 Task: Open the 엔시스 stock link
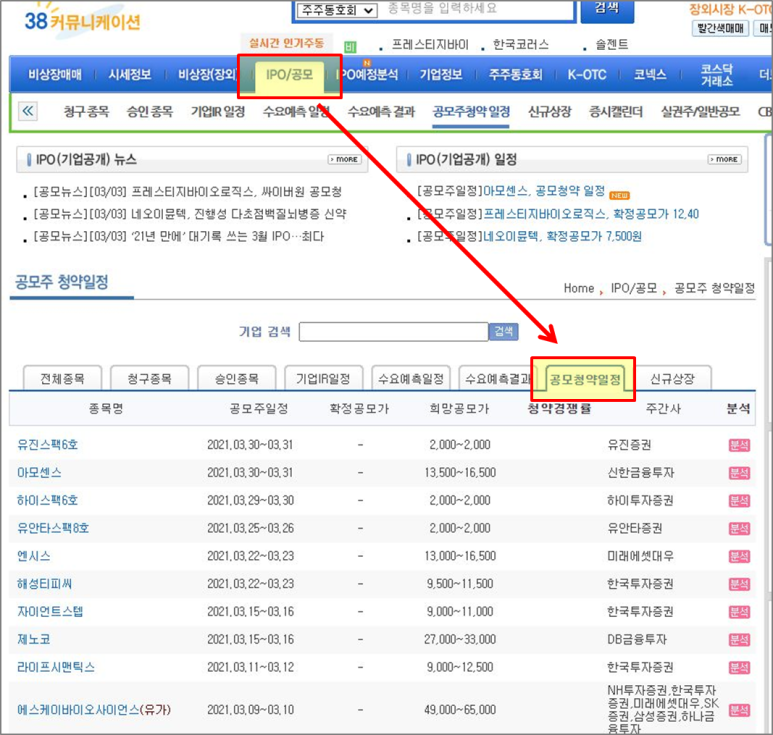tap(34, 556)
